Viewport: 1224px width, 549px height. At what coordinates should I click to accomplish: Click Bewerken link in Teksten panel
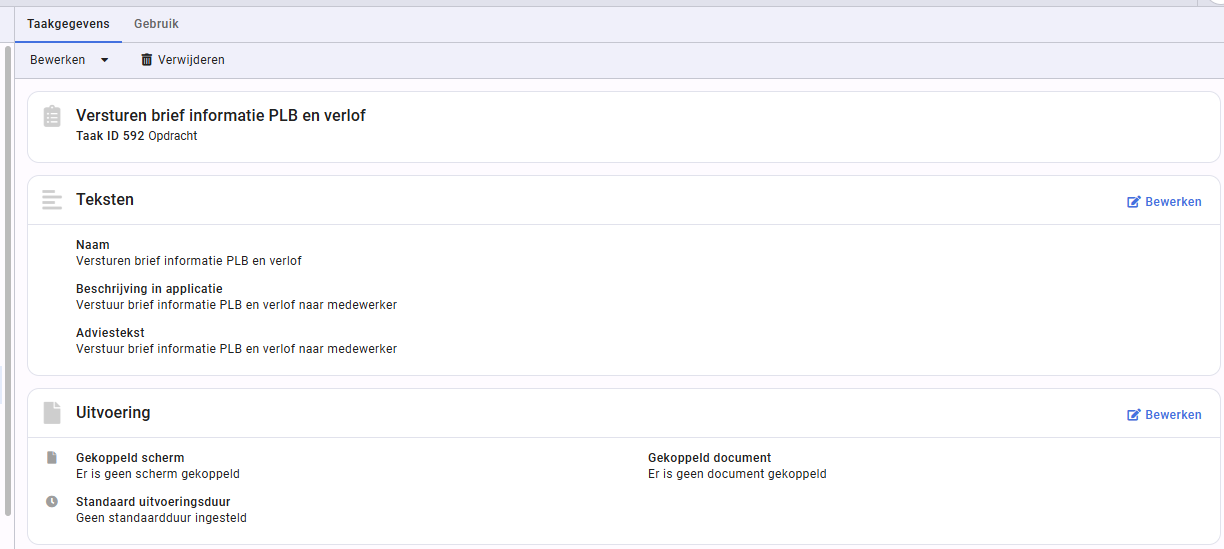click(x=1164, y=202)
